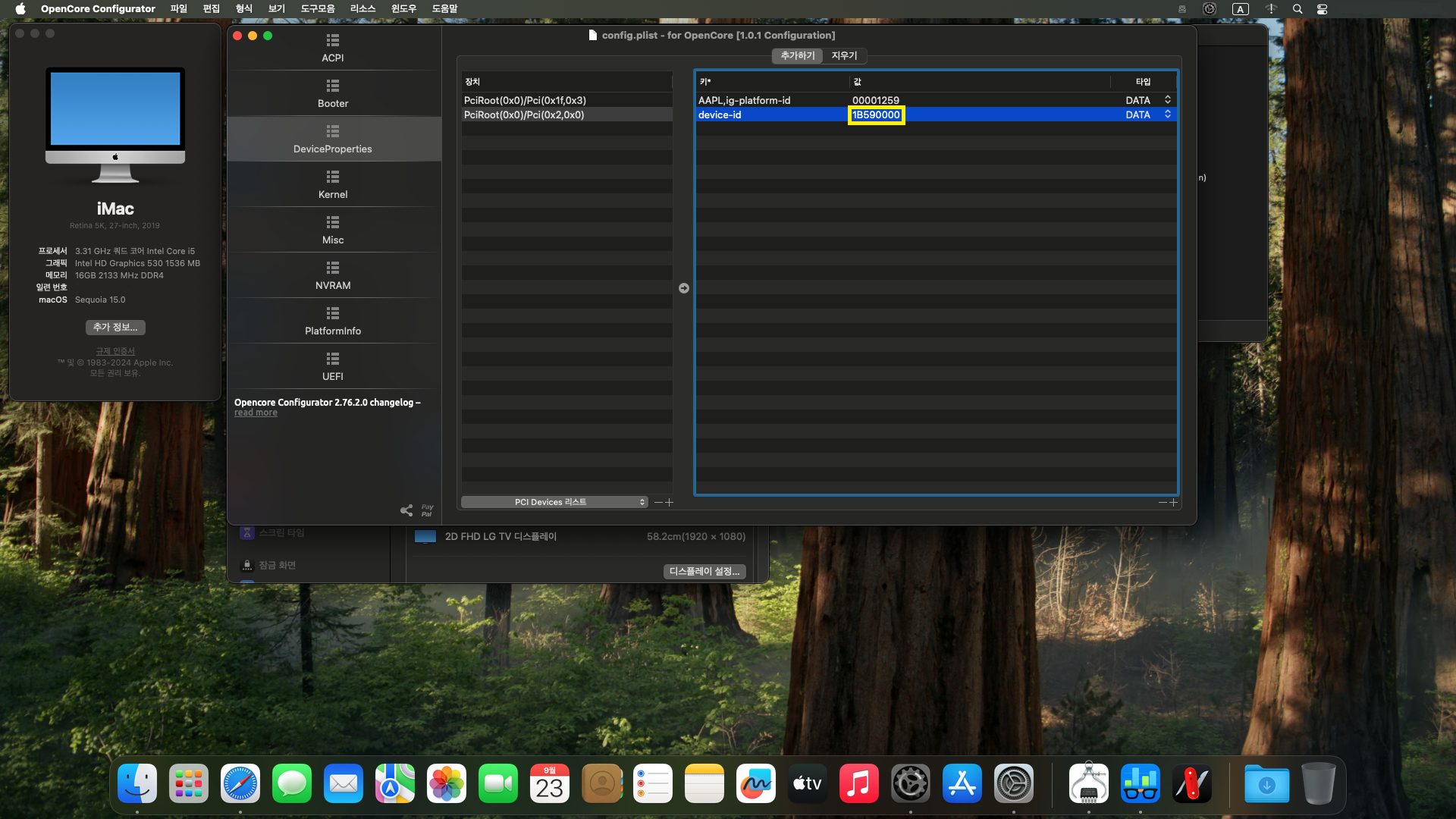Change type stepper for device-id row
The height and width of the screenshot is (819, 1456).
coord(1168,115)
